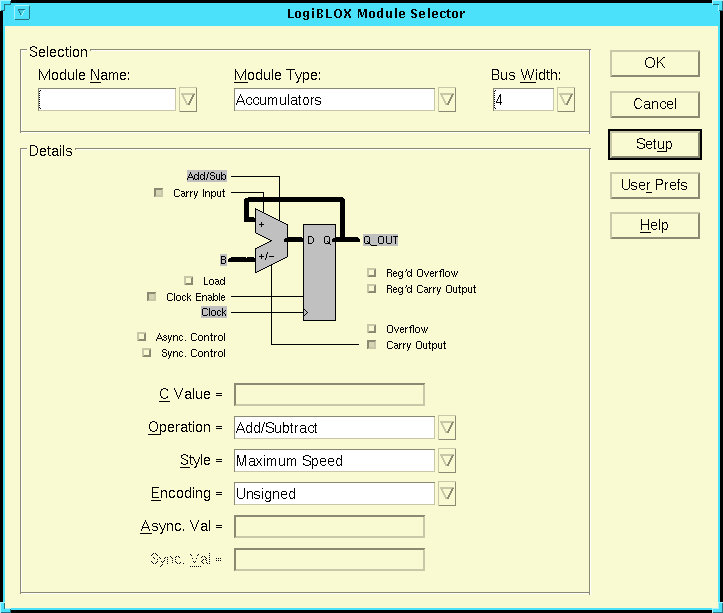The height and width of the screenshot is (613, 723).
Task: Open the Setup button
Action: 654,144
